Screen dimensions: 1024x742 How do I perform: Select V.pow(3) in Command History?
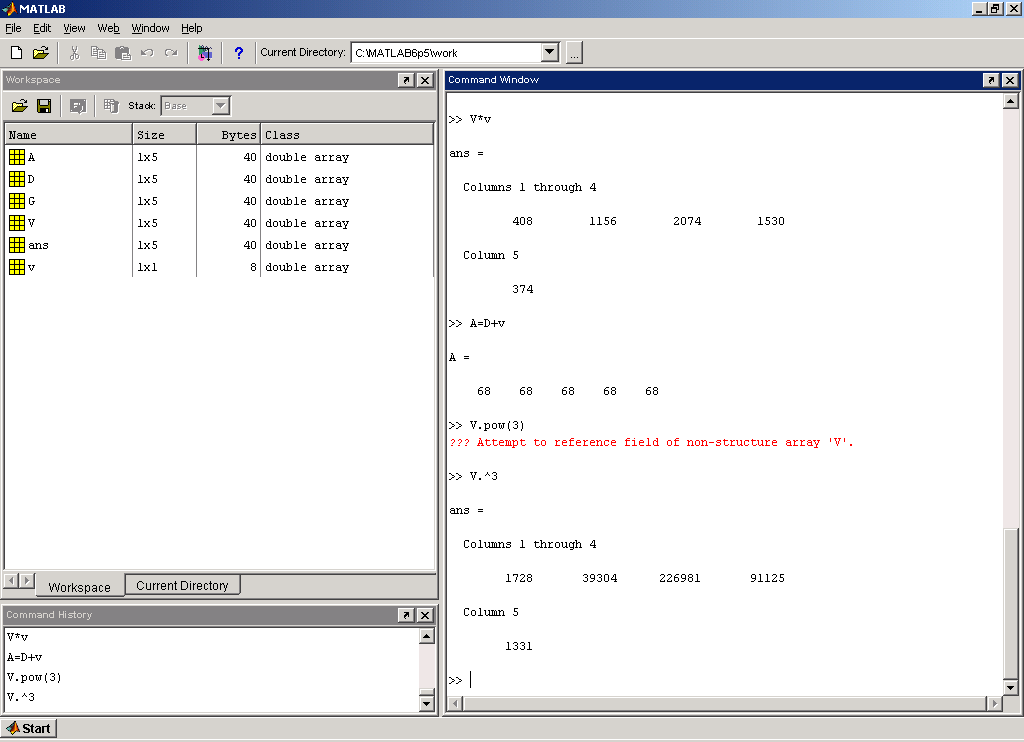(34, 677)
